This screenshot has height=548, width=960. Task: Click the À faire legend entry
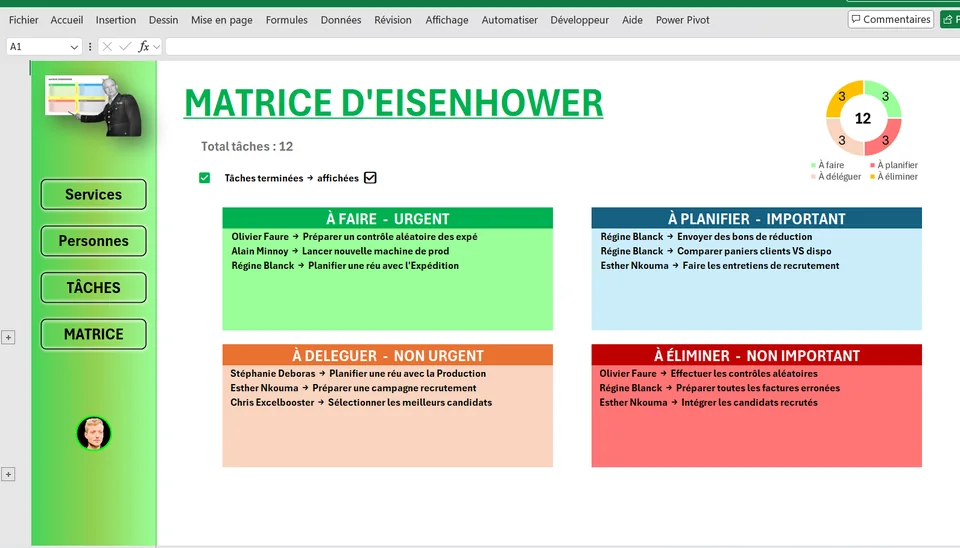click(828, 165)
